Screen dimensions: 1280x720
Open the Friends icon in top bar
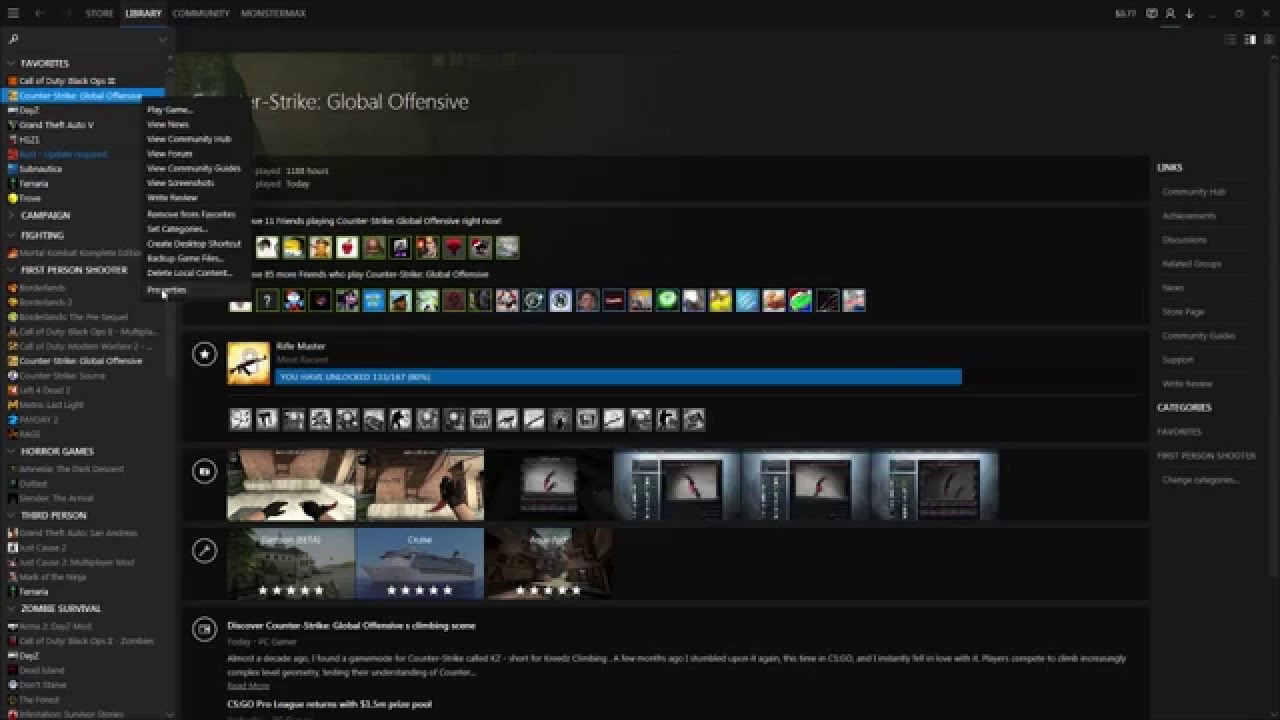[1170, 13]
